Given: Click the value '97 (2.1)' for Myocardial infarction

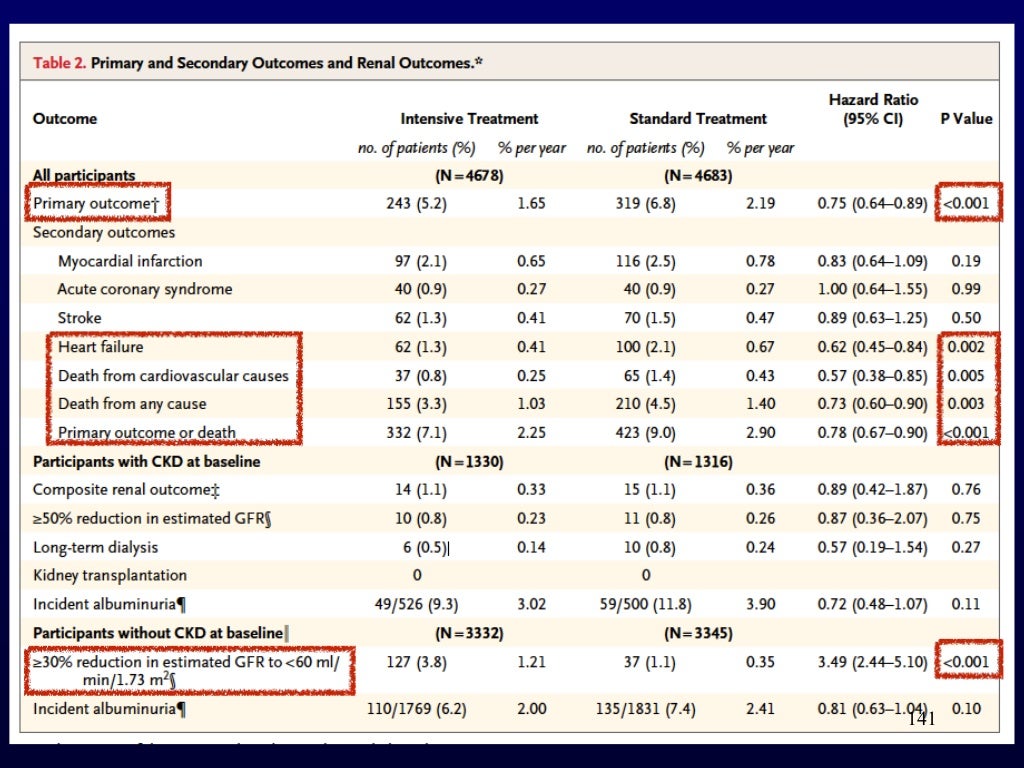Looking at the screenshot, I should click(x=421, y=261).
